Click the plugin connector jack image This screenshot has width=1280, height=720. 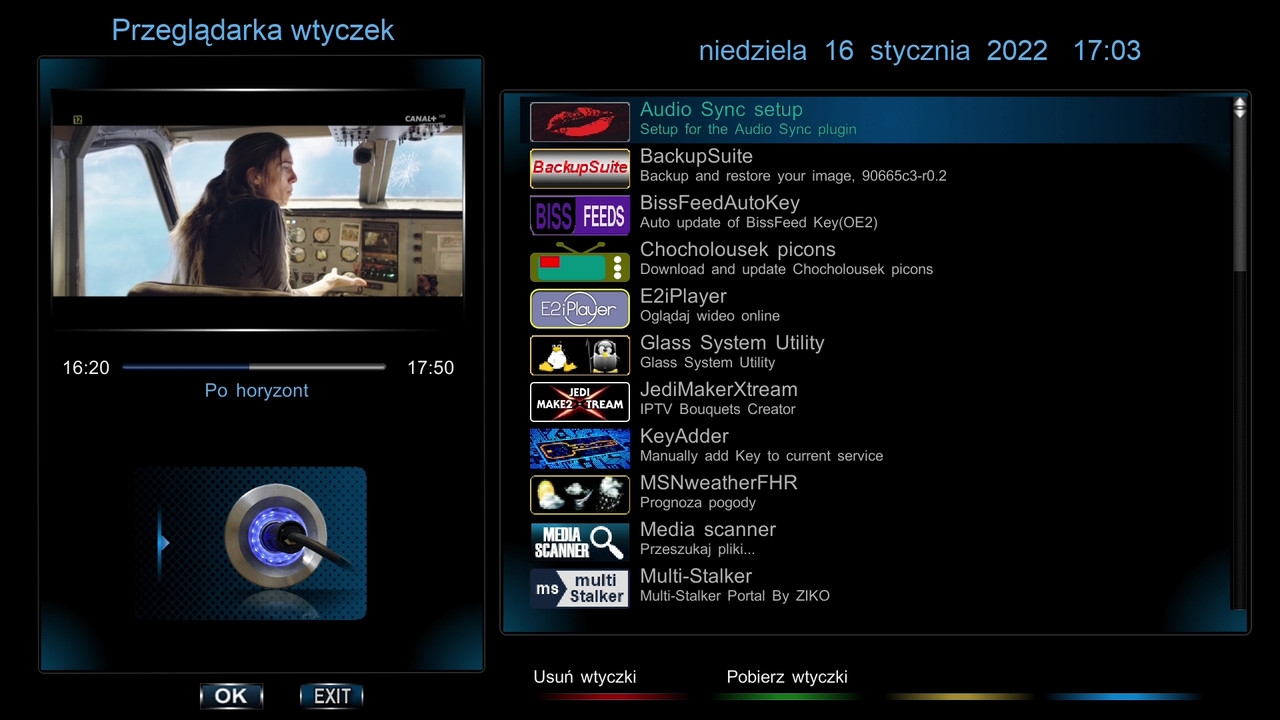[250, 543]
